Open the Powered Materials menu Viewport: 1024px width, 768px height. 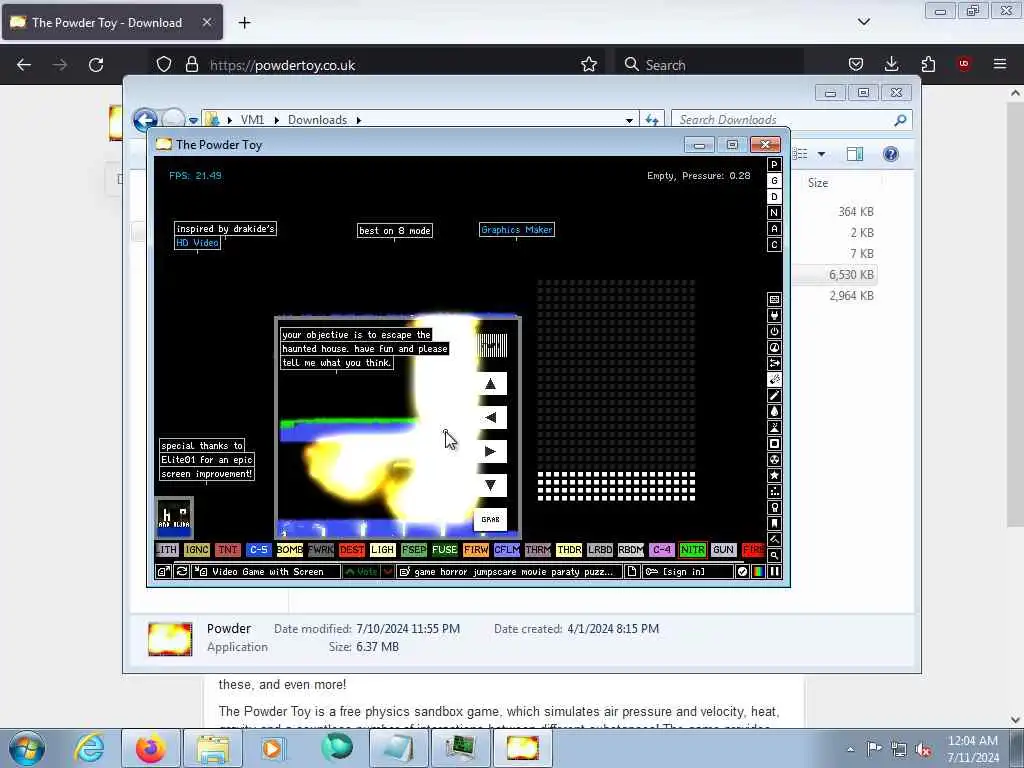(x=774, y=331)
